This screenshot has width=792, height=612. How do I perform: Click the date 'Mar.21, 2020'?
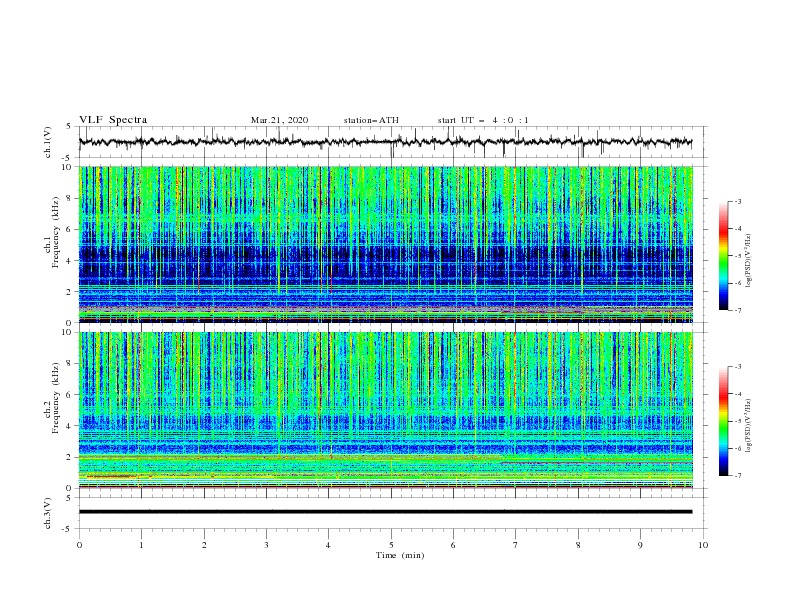click(x=279, y=120)
